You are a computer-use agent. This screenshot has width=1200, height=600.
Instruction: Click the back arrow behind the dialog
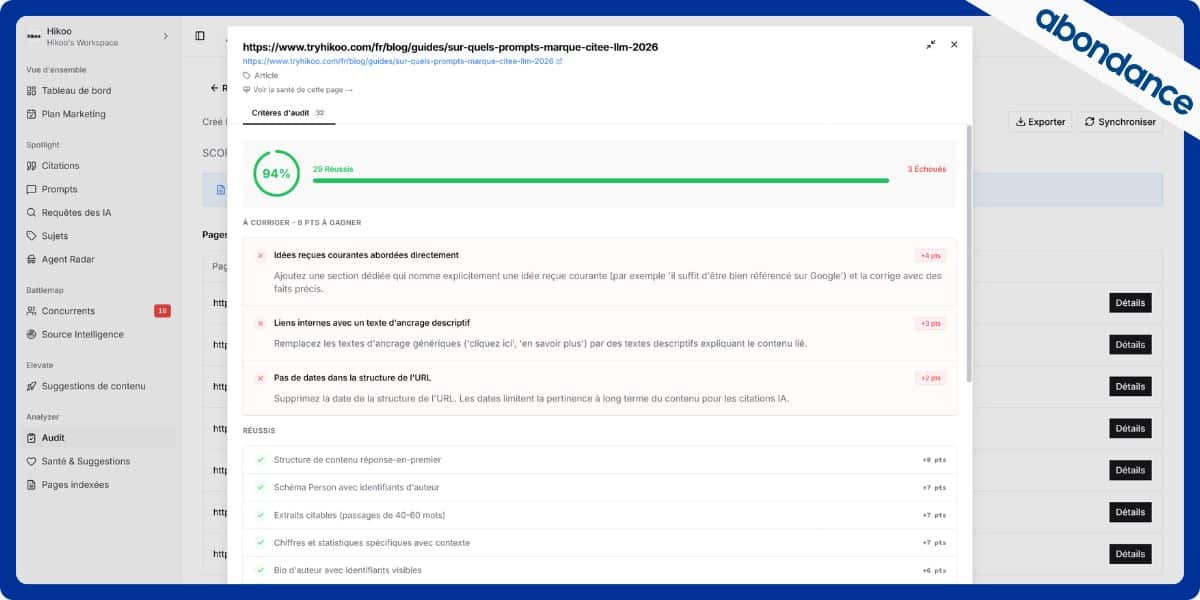pos(214,88)
